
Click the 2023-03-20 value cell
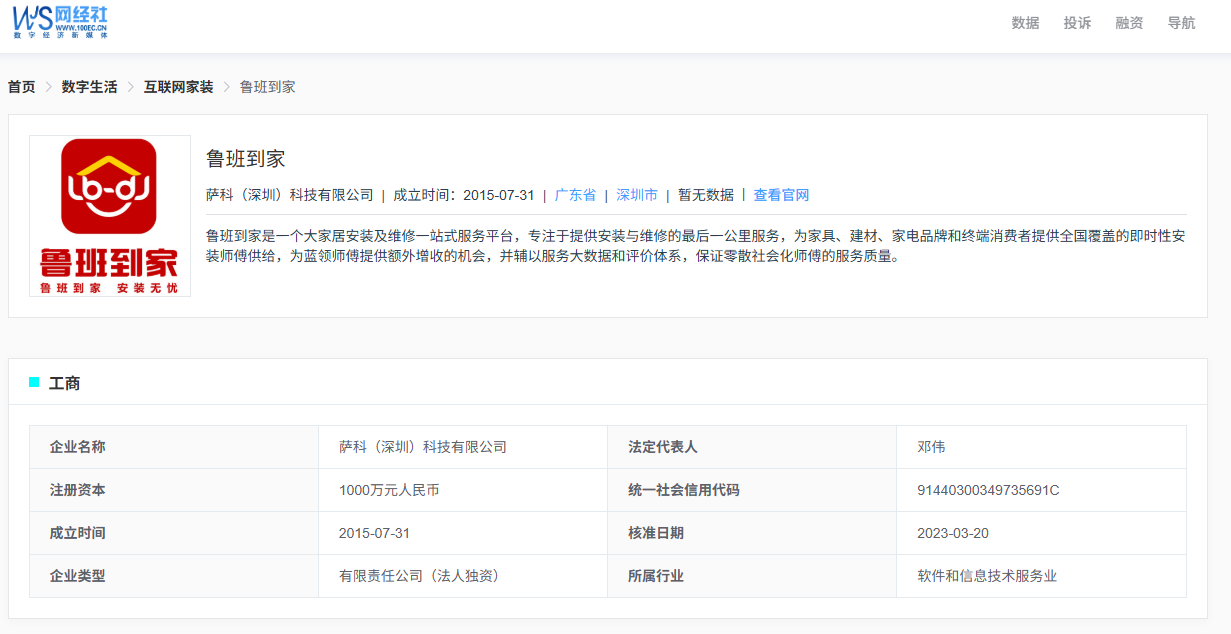click(1041, 533)
